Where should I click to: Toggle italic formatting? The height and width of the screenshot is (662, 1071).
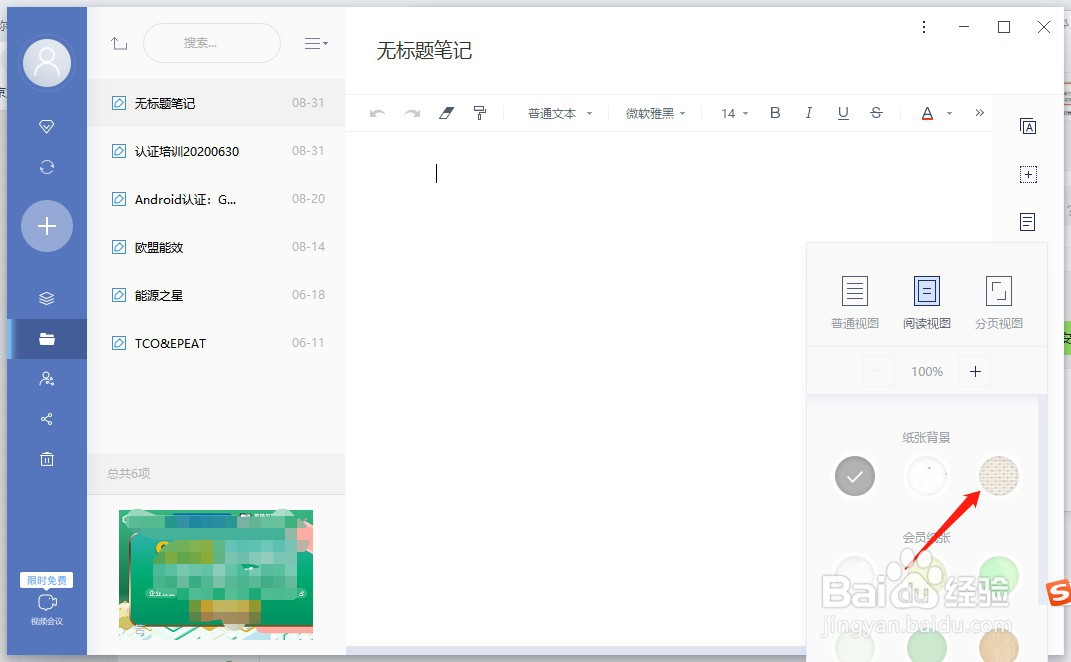[809, 113]
